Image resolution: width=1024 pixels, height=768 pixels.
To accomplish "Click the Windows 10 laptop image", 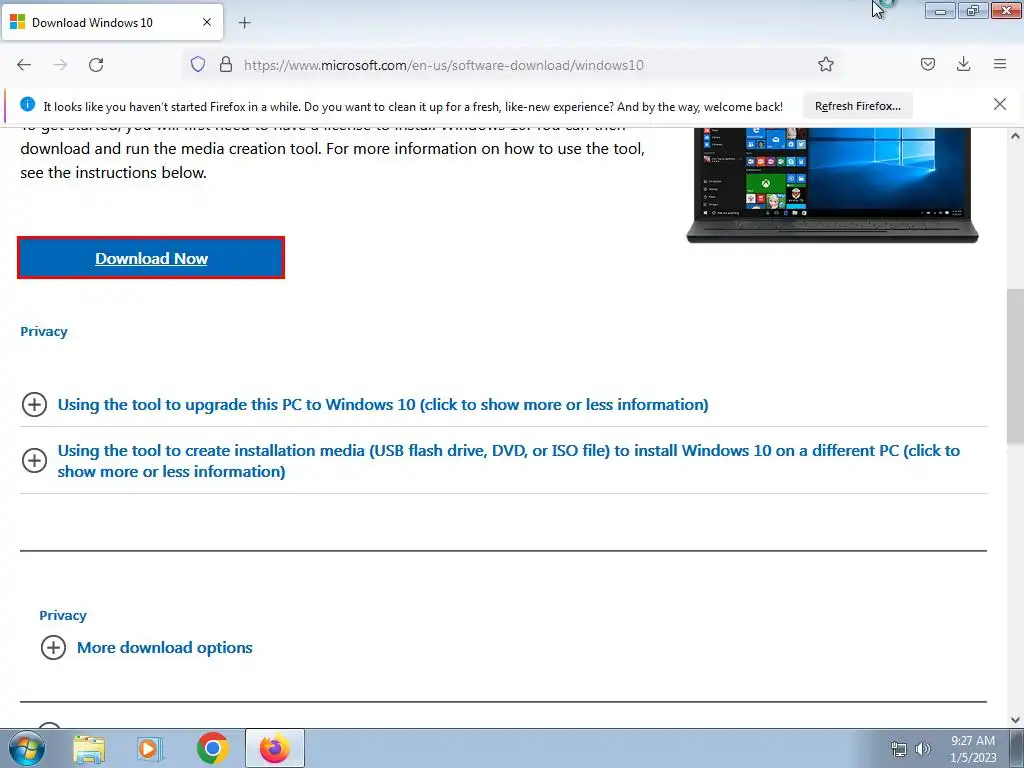I will pyautogui.click(x=833, y=185).
